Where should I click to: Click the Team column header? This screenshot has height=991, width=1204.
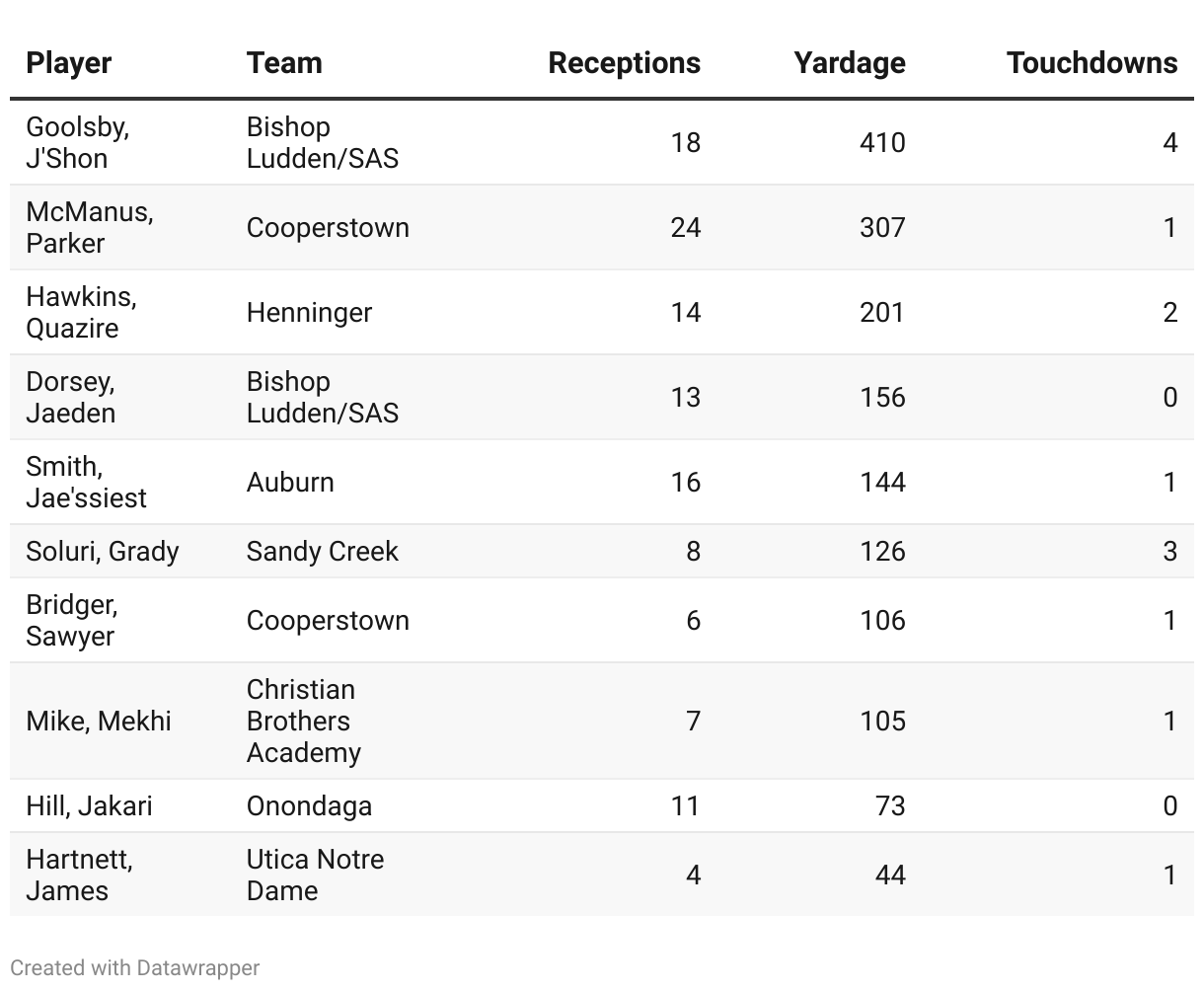tap(284, 63)
